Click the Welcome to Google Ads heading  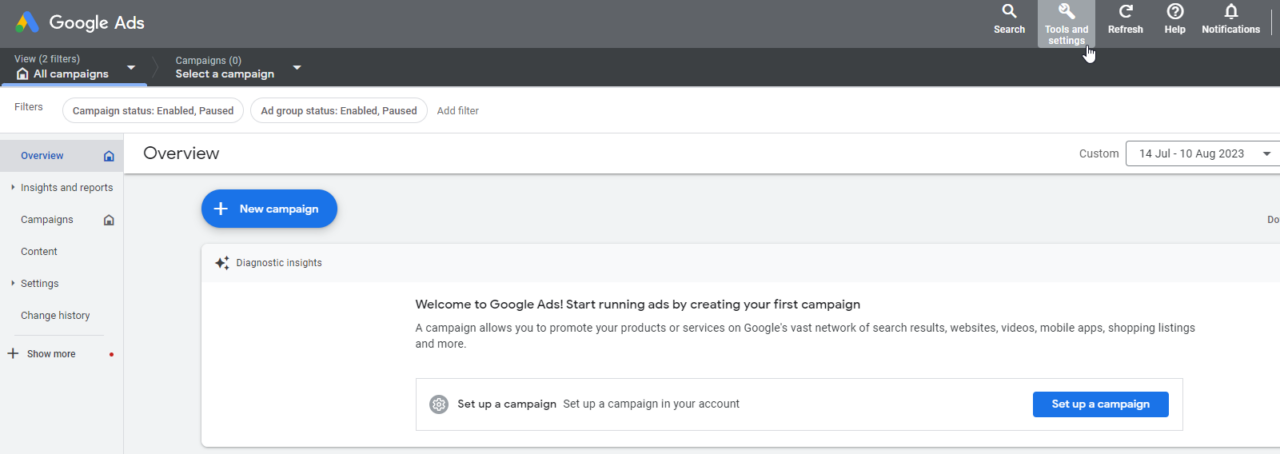click(x=637, y=304)
